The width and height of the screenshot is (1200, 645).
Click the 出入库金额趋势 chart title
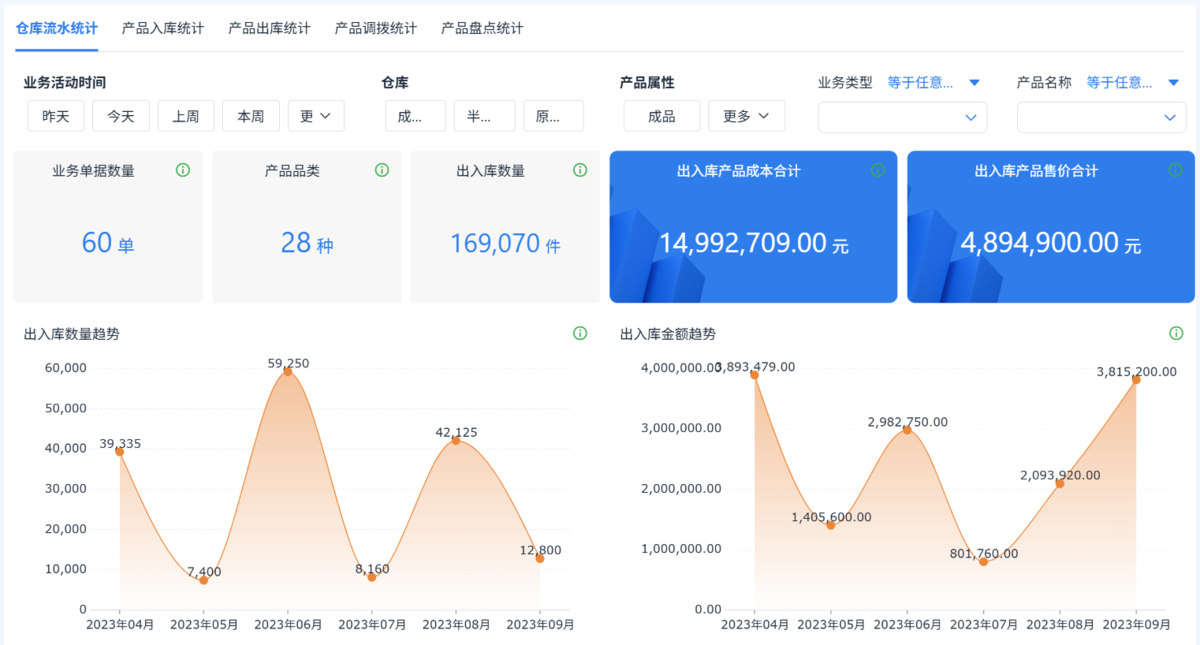coord(668,334)
